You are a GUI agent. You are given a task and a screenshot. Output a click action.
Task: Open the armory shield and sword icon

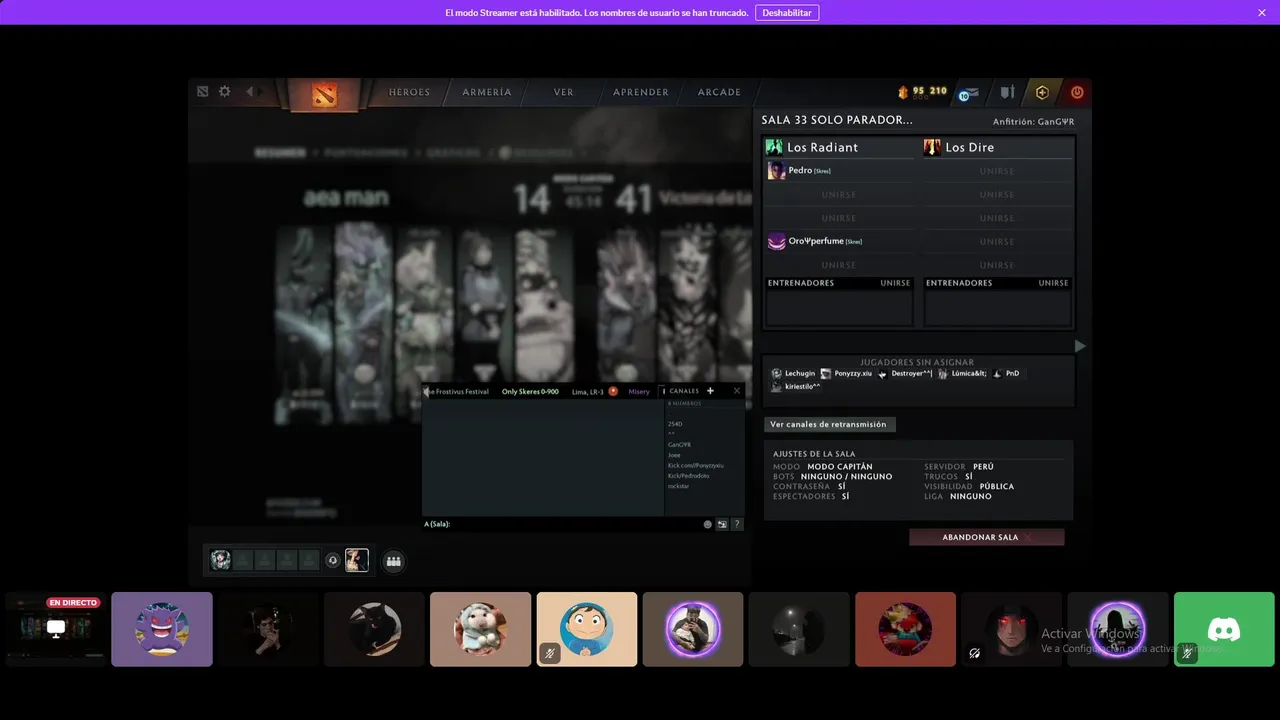tap(1007, 92)
